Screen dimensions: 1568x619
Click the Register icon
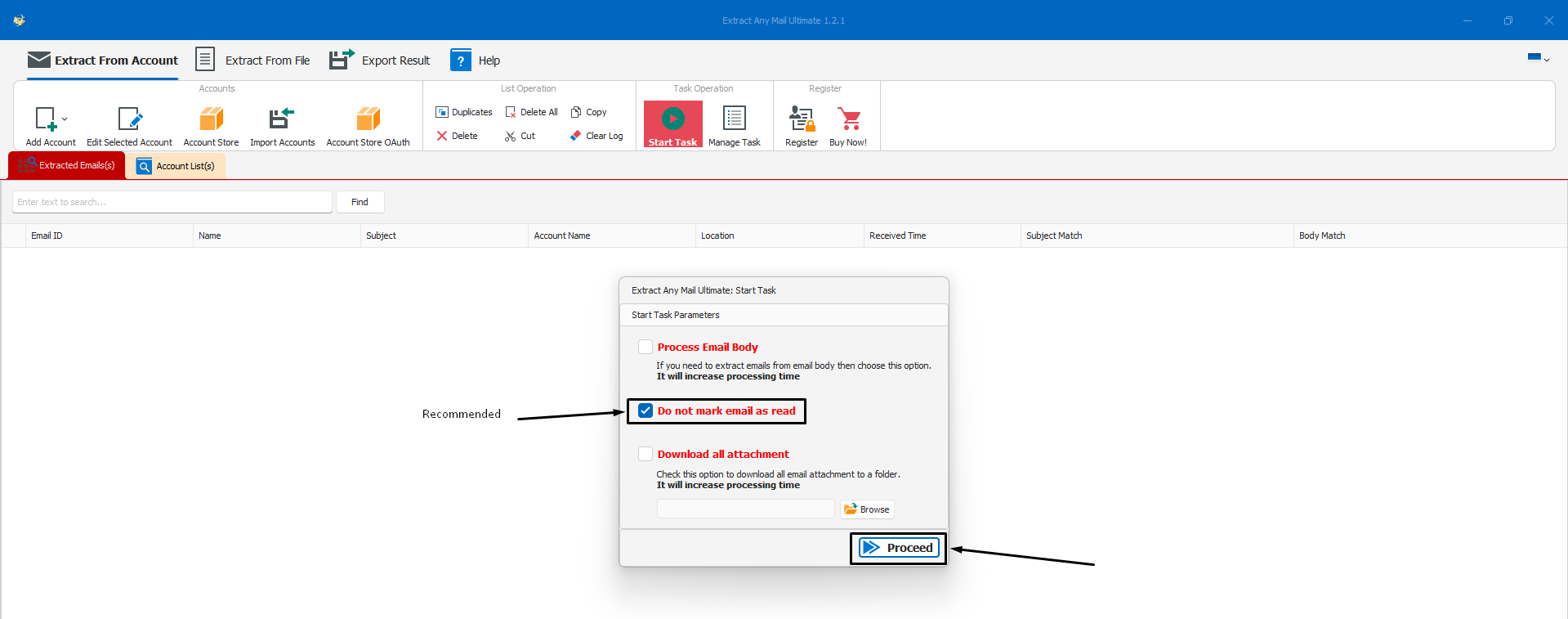801,119
